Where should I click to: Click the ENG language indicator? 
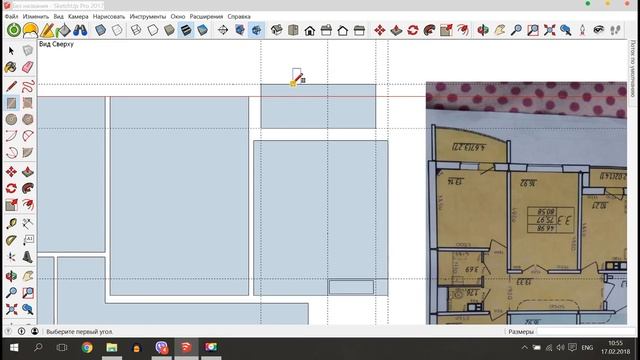pos(587,348)
